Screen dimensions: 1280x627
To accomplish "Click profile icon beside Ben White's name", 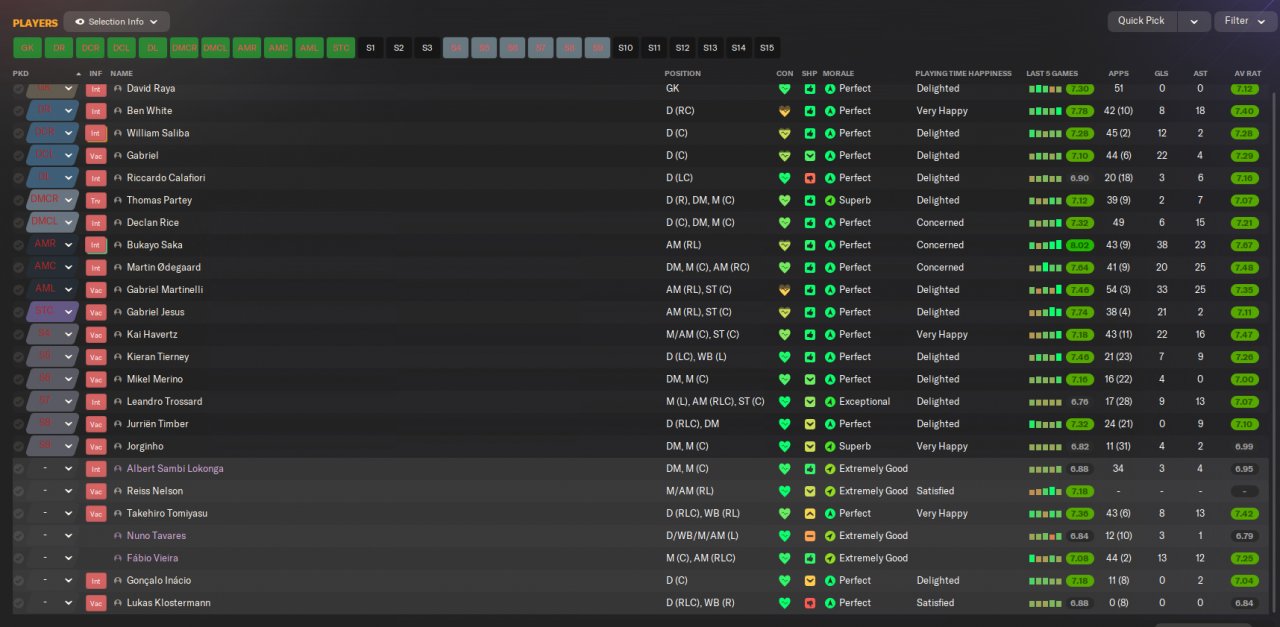I will 118,111.
